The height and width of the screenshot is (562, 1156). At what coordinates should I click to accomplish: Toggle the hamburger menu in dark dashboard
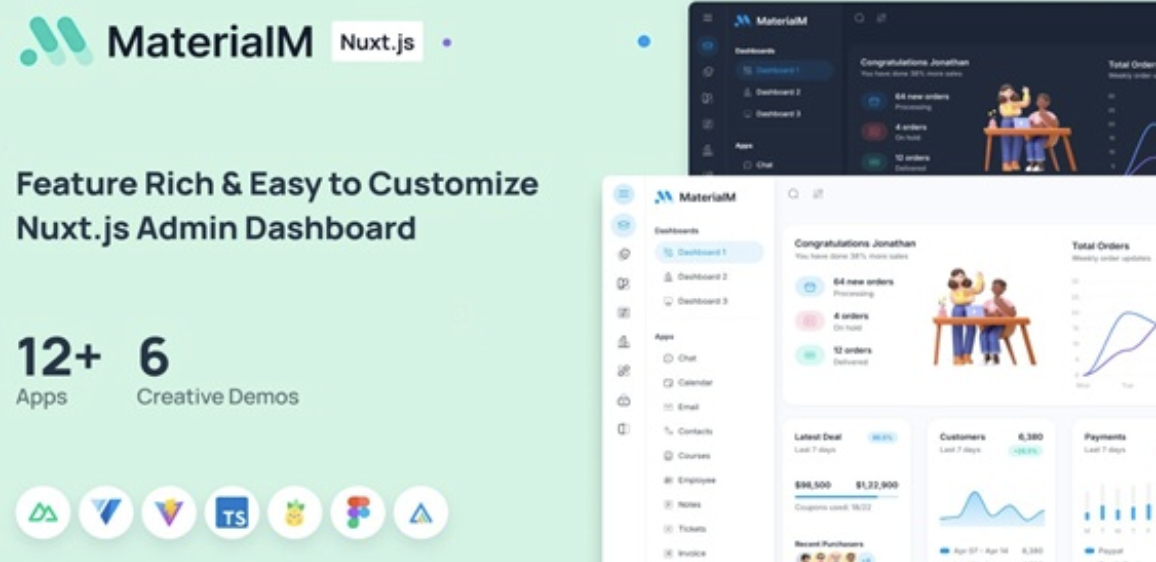(708, 18)
